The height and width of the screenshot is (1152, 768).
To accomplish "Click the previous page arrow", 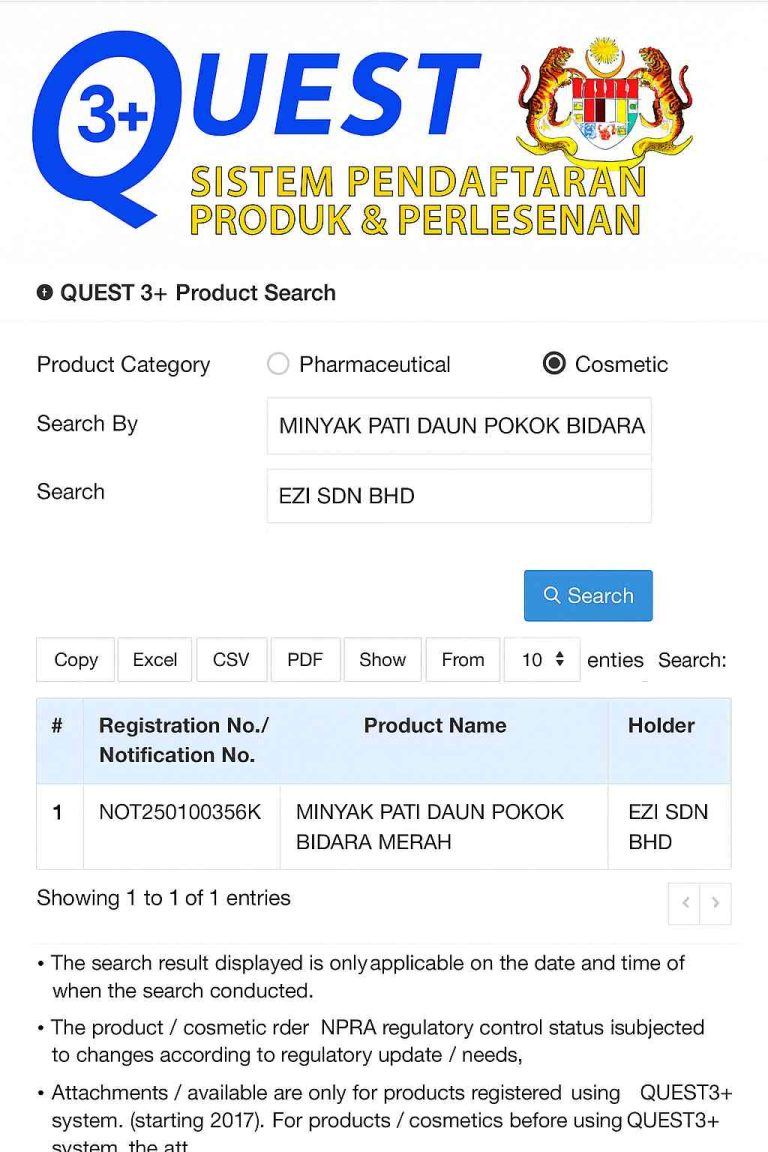I will click(x=685, y=903).
